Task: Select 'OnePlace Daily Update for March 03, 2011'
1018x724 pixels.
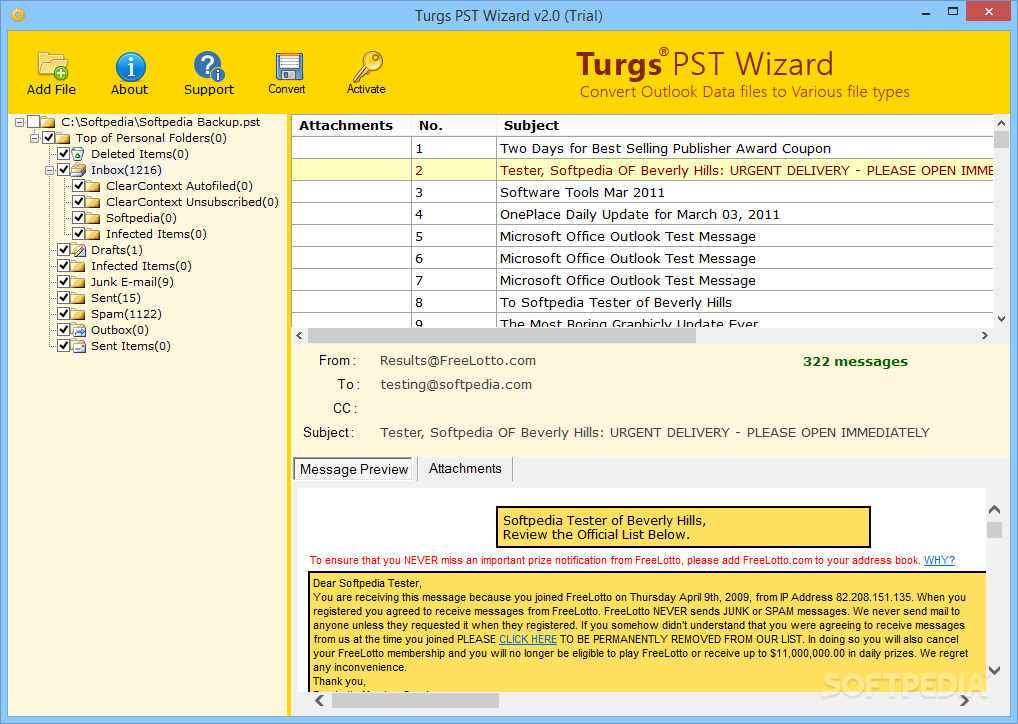Action: pos(643,215)
